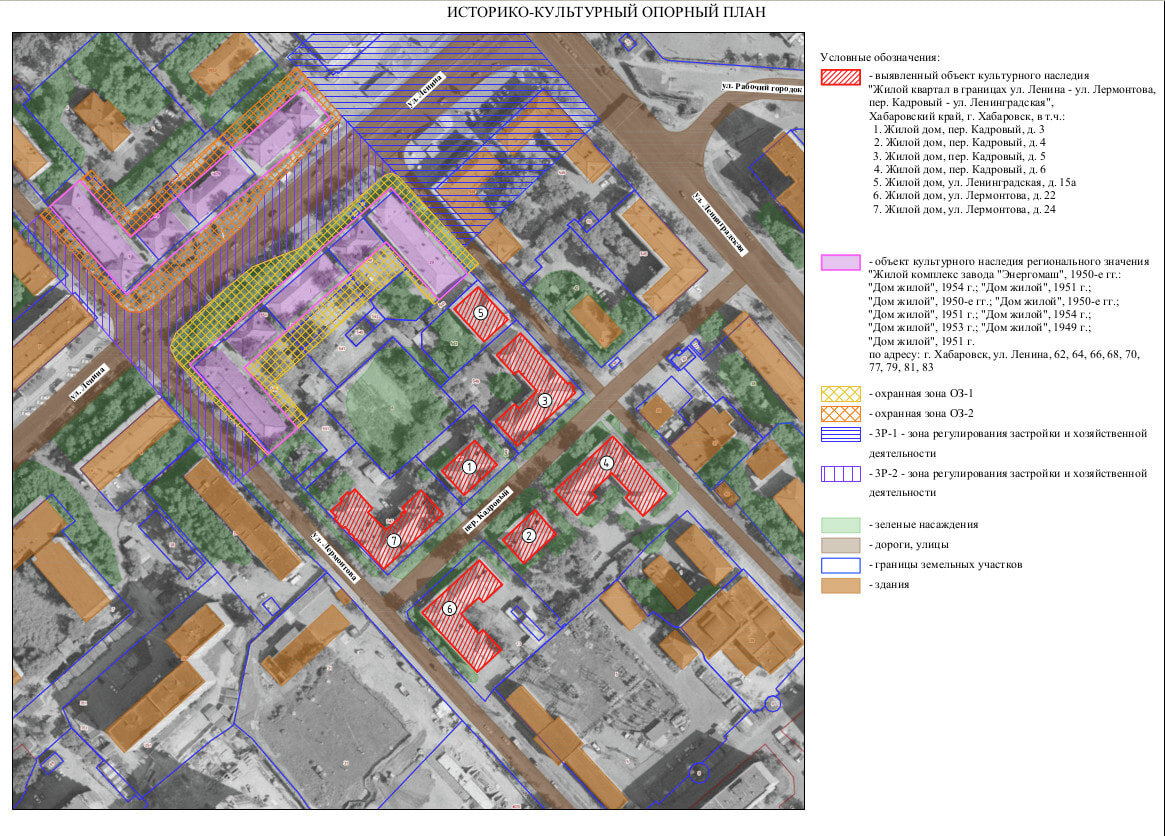Viewport: 1165px width, 836px height.
Task: Click the street label 'ул. Лермонтова' on the map
Action: pos(334,557)
